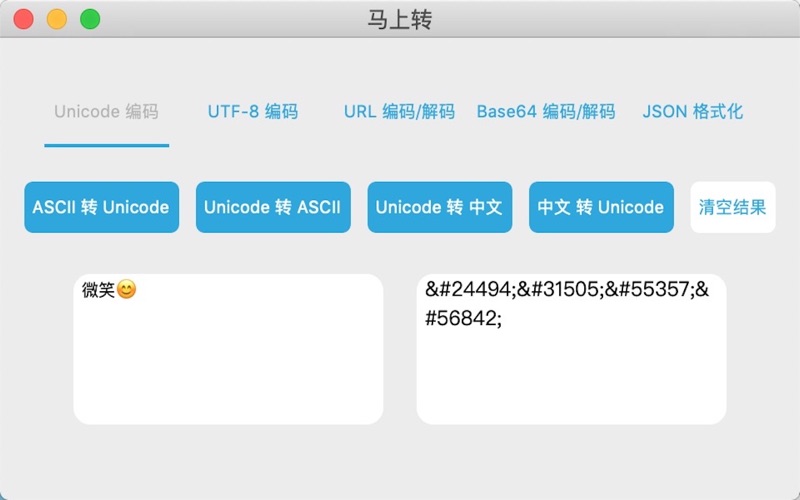Open the UTF-8 编码 tab
800x500 pixels.
tap(253, 112)
